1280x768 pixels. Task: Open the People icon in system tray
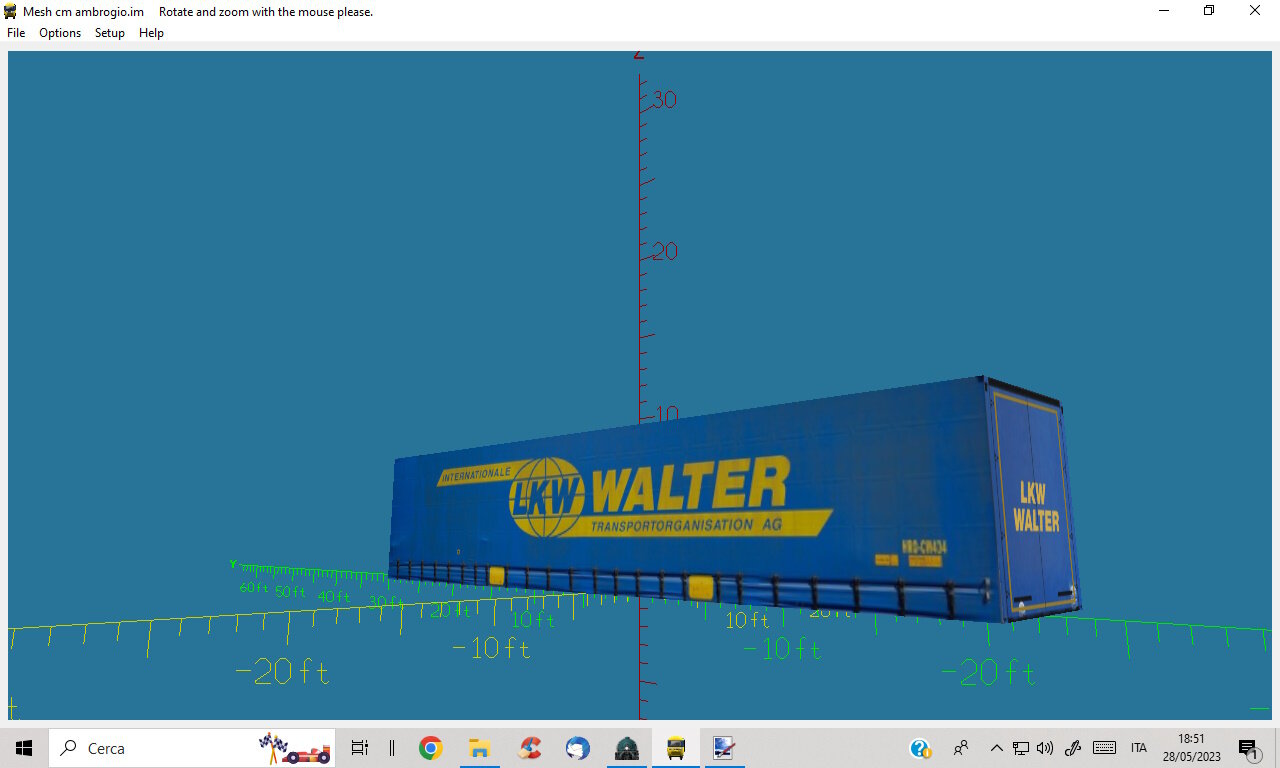click(961, 748)
